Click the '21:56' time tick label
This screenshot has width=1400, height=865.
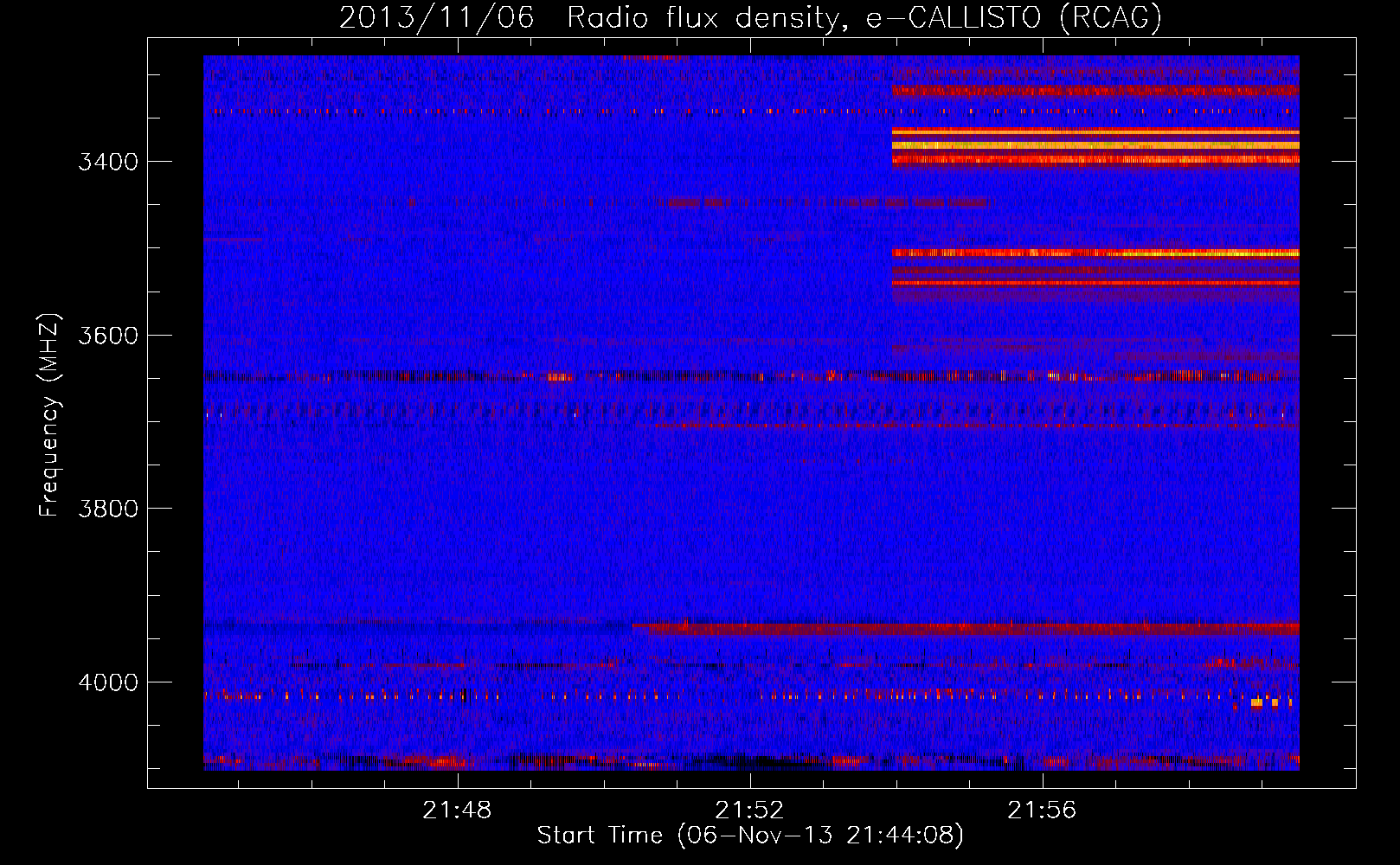tap(1042, 810)
